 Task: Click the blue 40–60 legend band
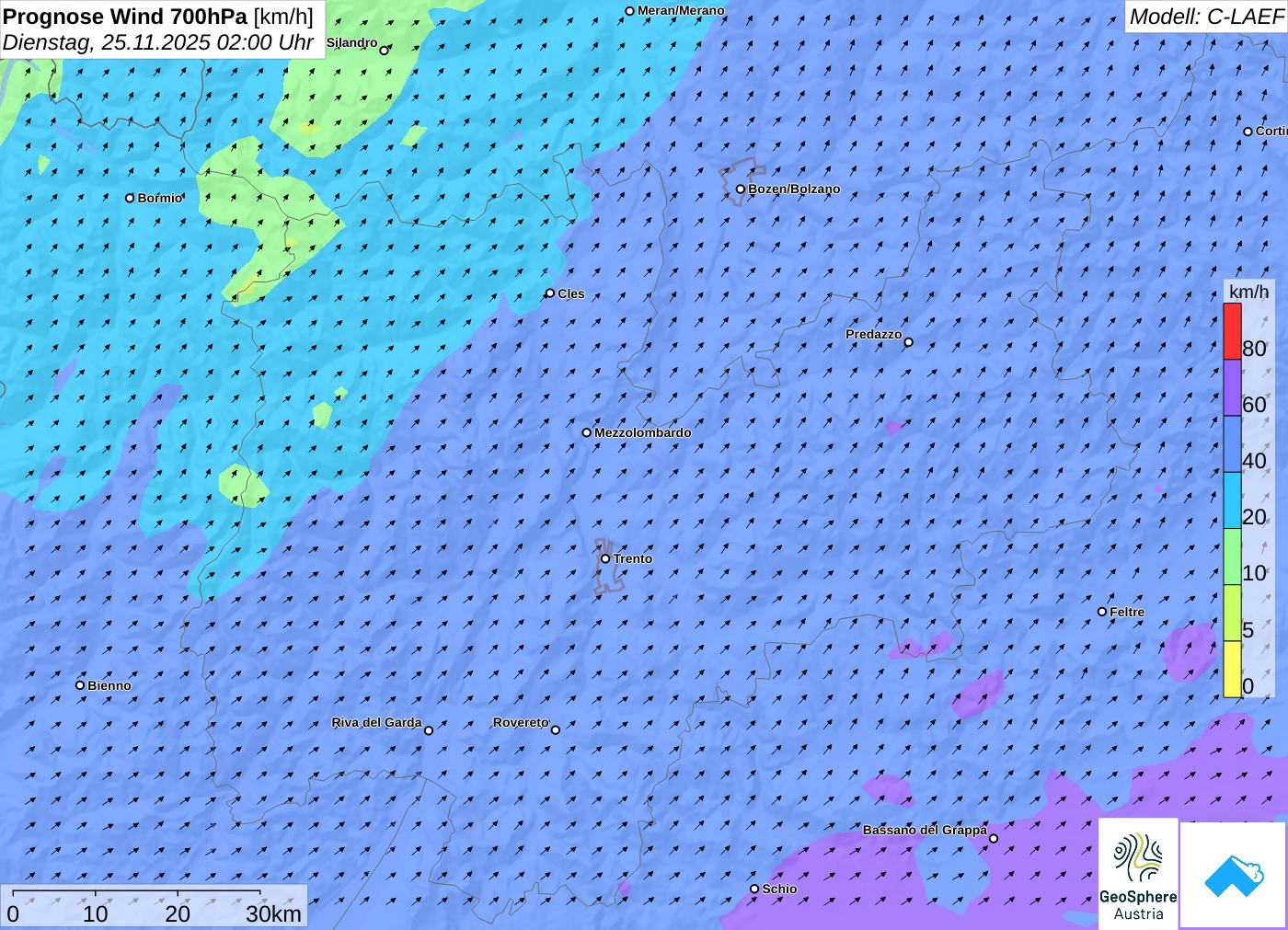(x=1232, y=444)
